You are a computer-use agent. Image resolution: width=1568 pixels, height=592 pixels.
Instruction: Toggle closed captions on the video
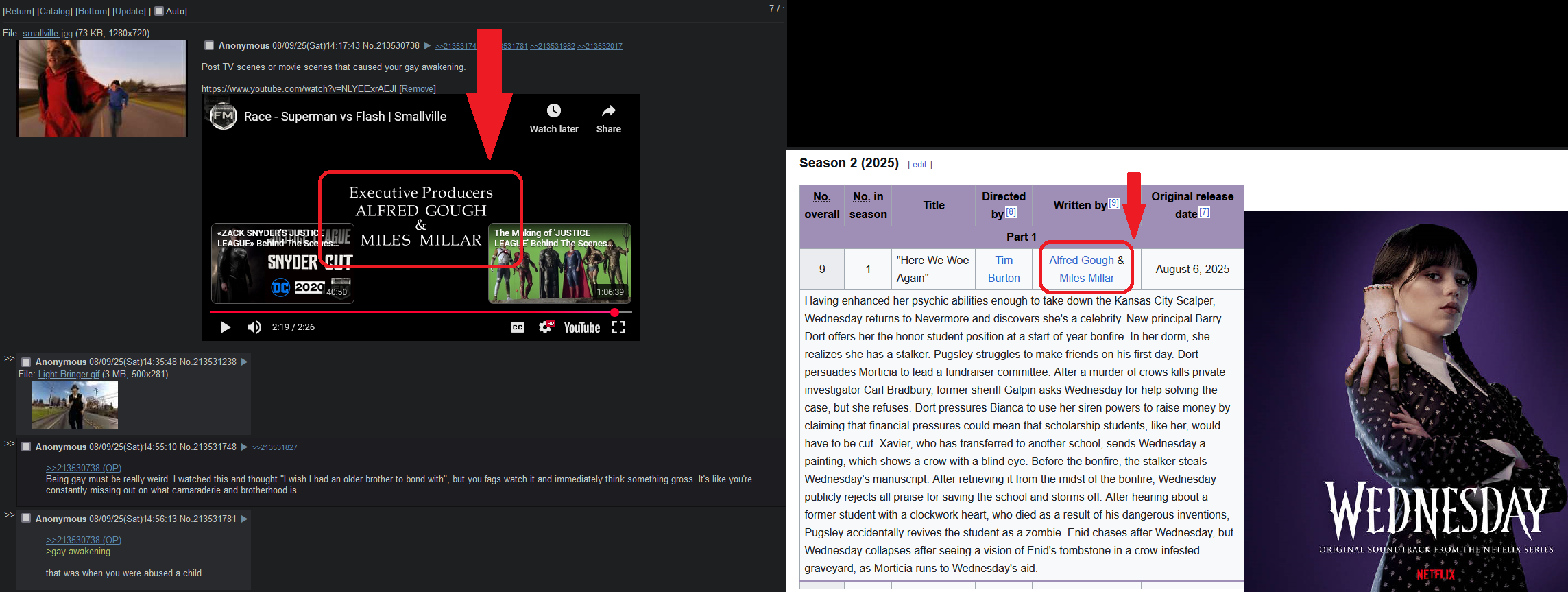tap(518, 327)
